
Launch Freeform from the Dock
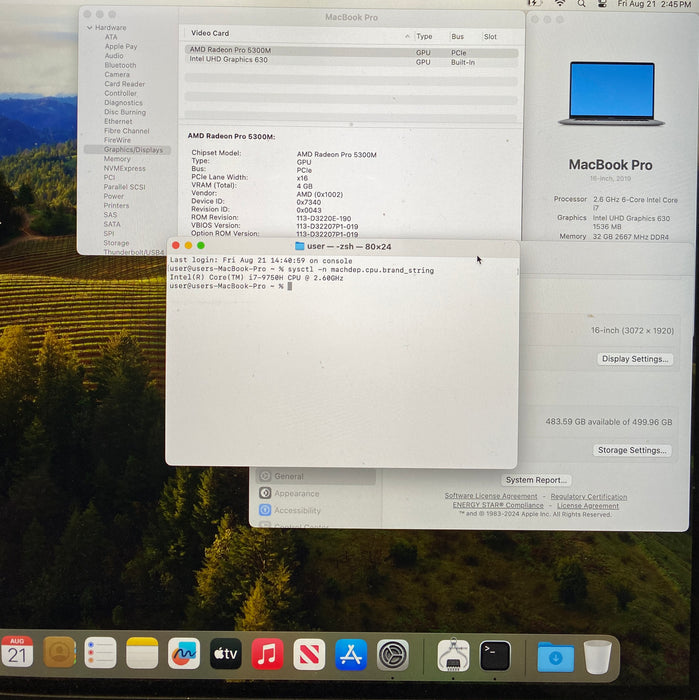184,654
